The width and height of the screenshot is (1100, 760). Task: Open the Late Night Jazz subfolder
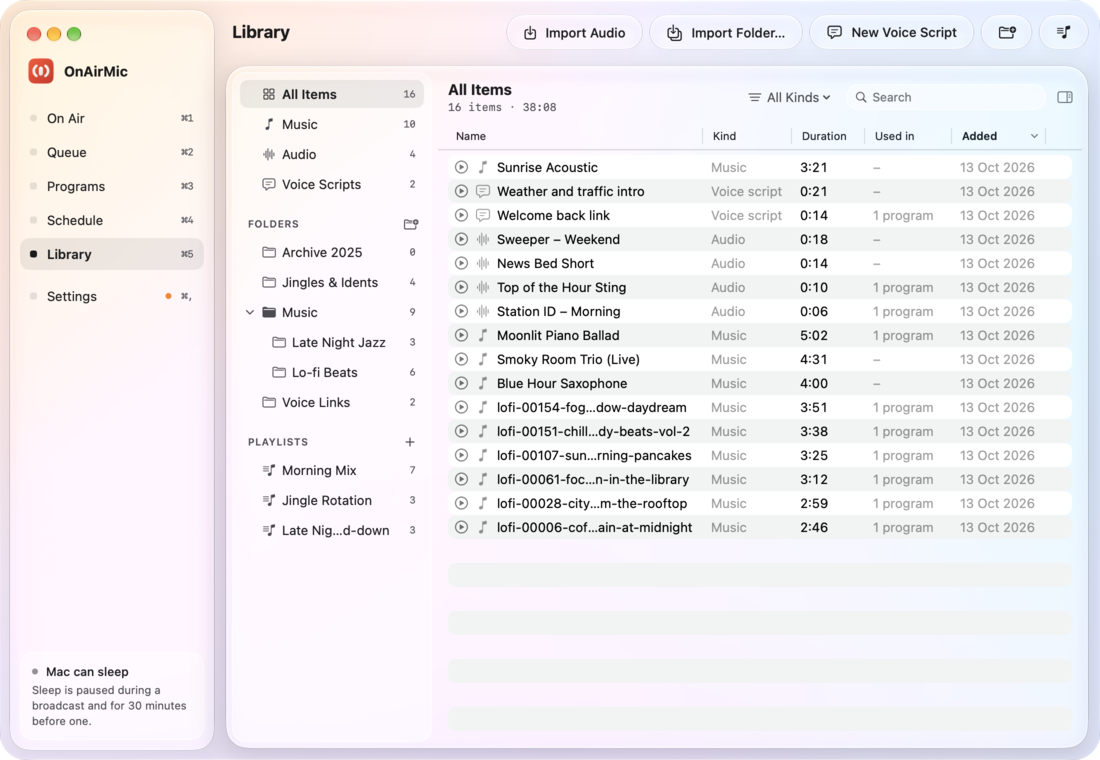pyautogui.click(x=332, y=342)
